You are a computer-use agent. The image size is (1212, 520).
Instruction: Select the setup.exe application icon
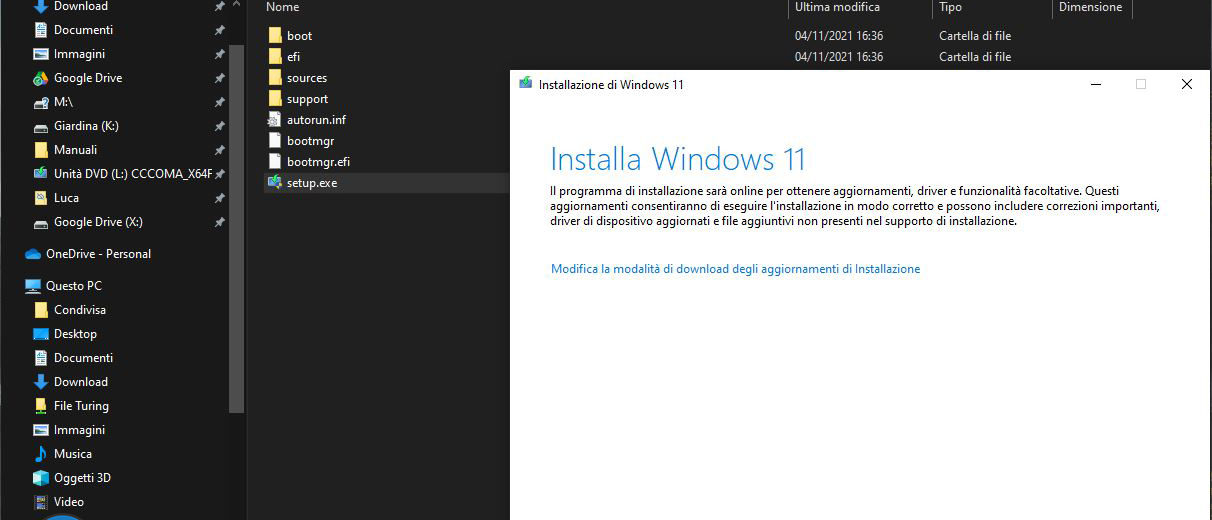(275, 183)
